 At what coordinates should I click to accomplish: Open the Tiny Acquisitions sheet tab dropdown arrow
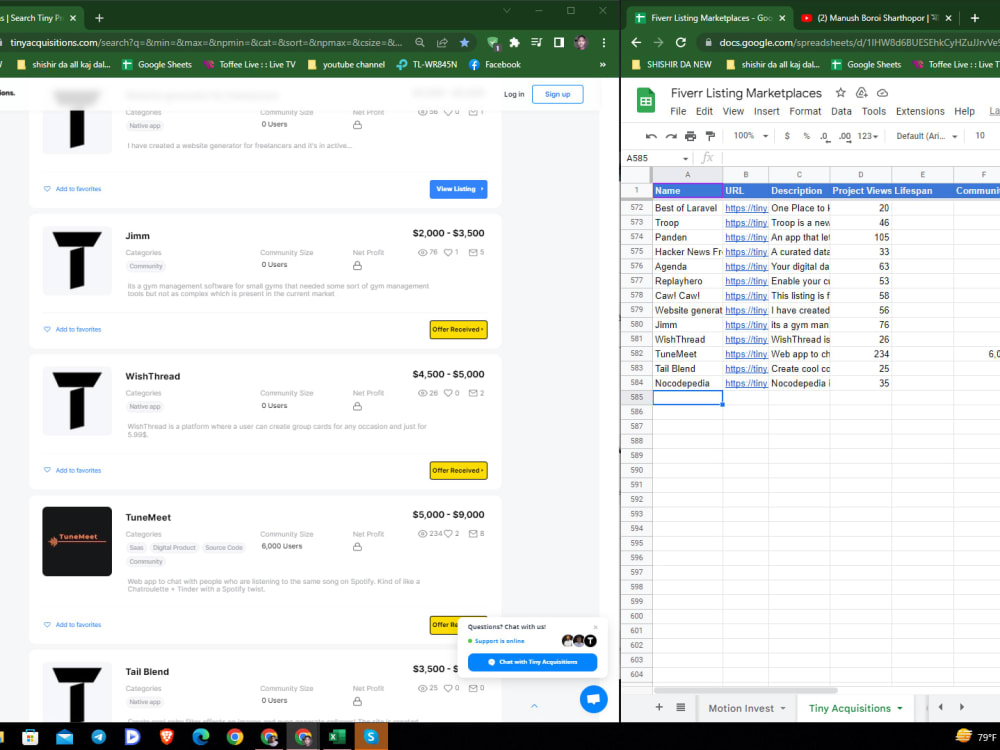[900, 709]
